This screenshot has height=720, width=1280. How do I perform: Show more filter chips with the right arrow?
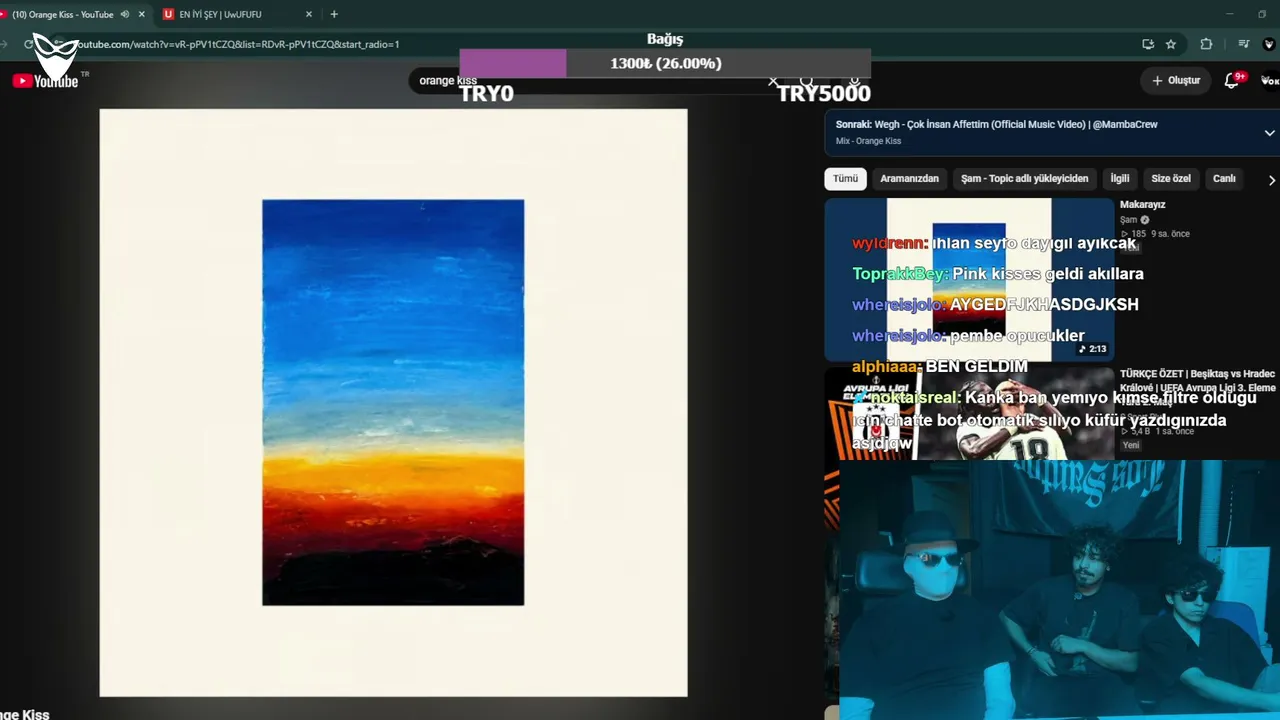[1271, 180]
